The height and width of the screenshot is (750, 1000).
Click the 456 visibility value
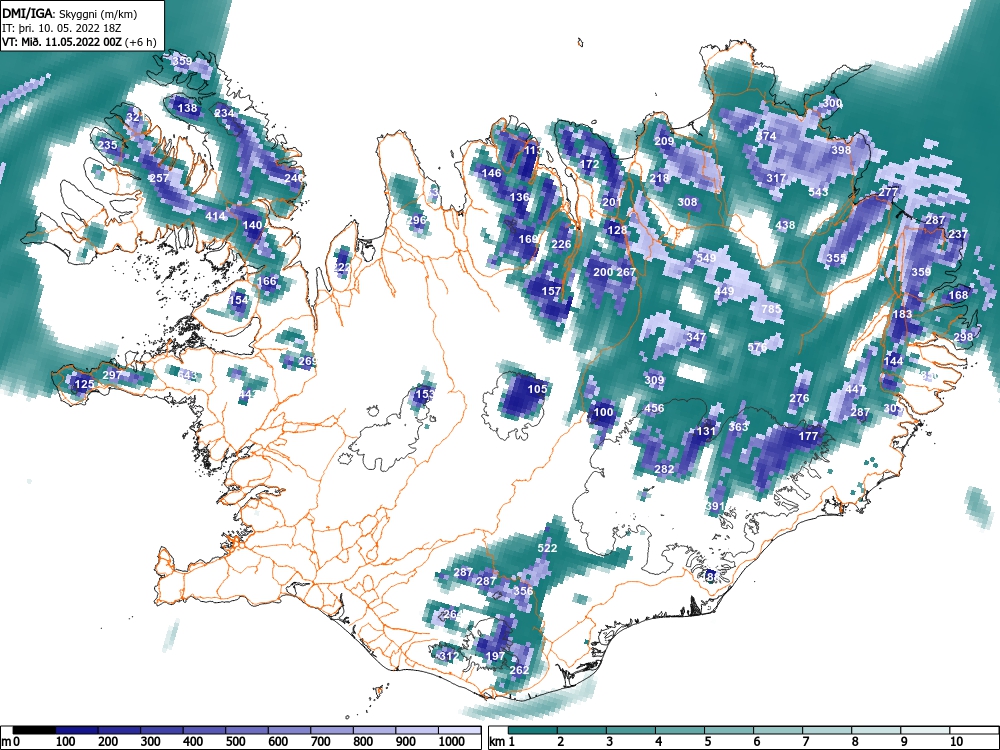[654, 408]
